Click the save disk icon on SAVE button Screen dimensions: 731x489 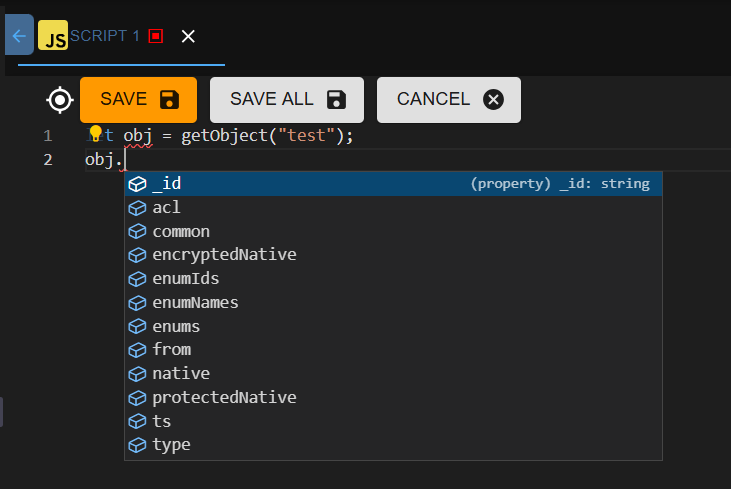point(169,100)
